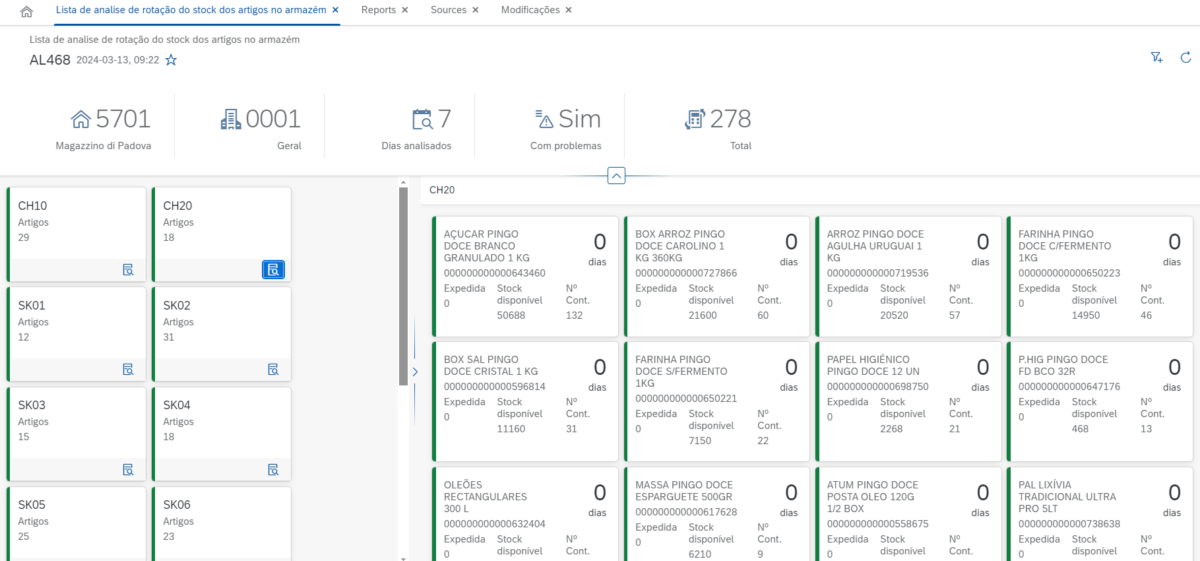
Task: Select the SK05 area card
Action: click(x=77, y=520)
